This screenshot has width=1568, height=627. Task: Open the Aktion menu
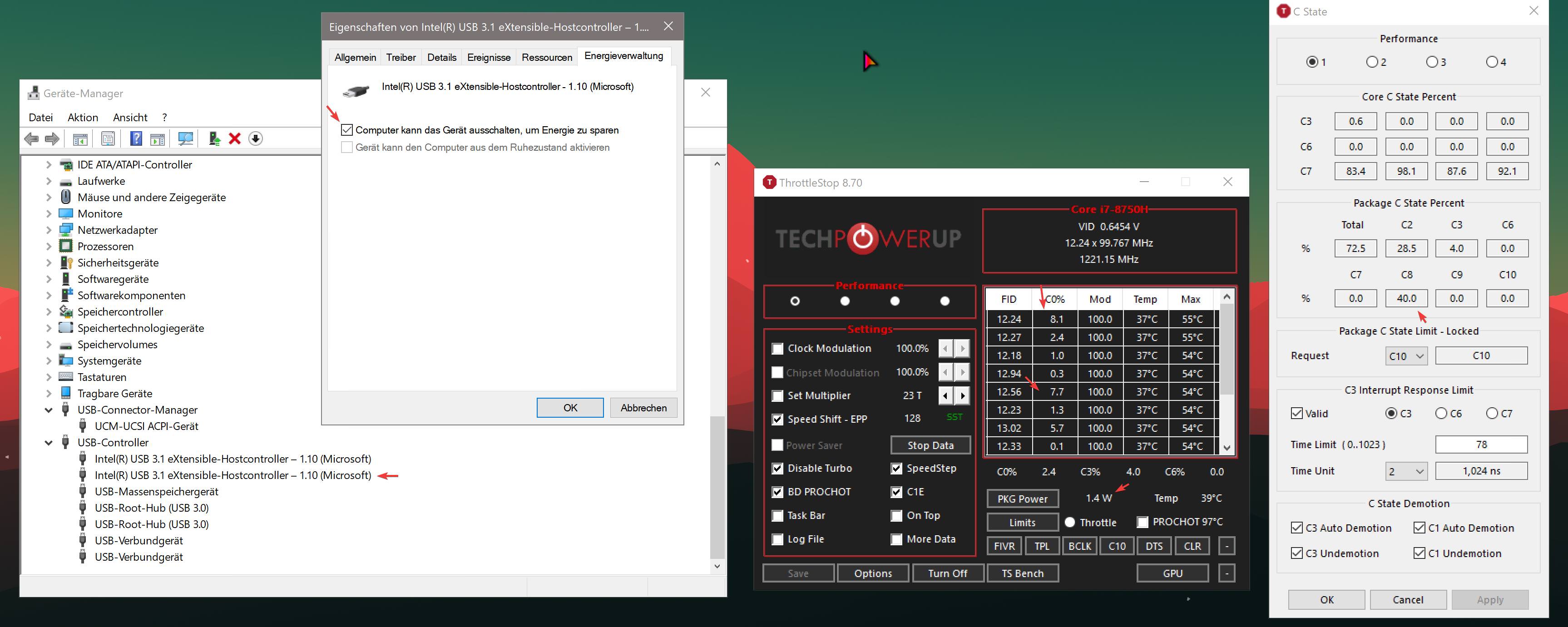point(83,118)
